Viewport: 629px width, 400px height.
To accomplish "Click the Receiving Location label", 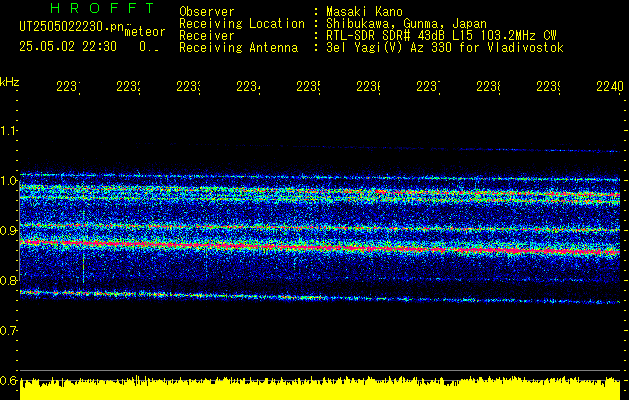I will tap(242, 24).
